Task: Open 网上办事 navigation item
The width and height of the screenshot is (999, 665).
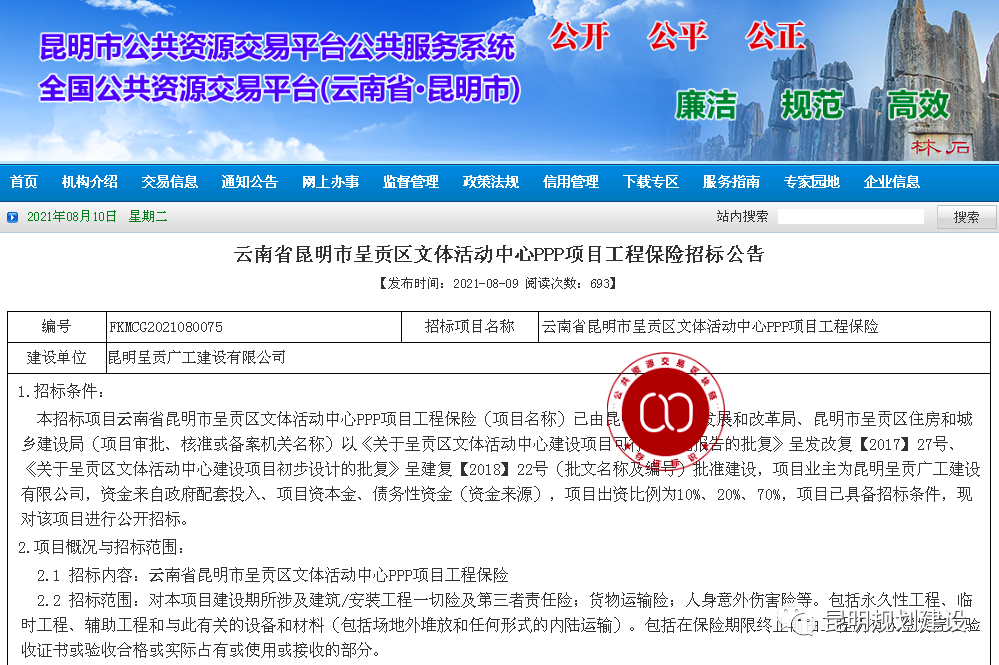Action: [330, 182]
